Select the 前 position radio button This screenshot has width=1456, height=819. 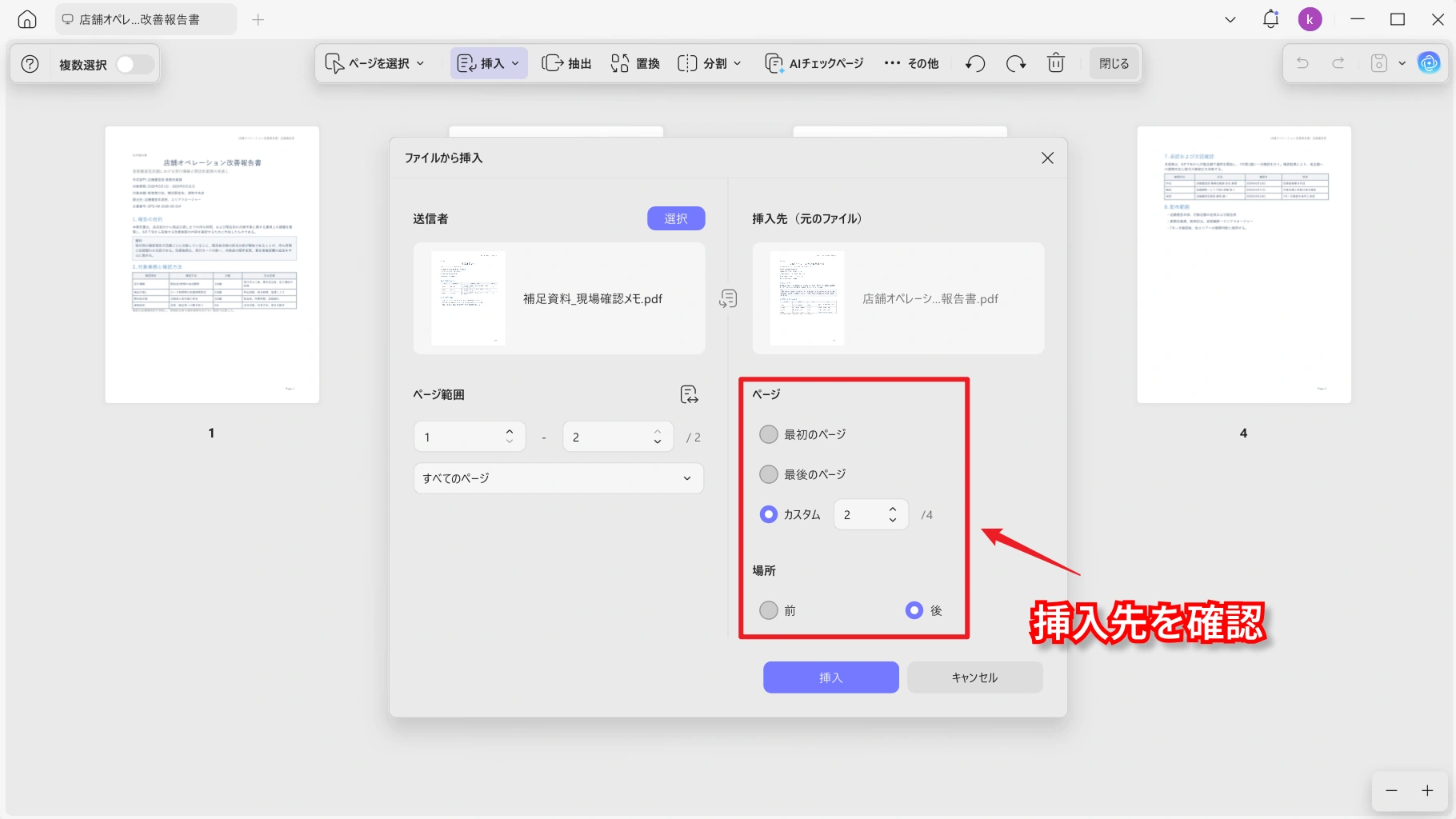(x=769, y=610)
